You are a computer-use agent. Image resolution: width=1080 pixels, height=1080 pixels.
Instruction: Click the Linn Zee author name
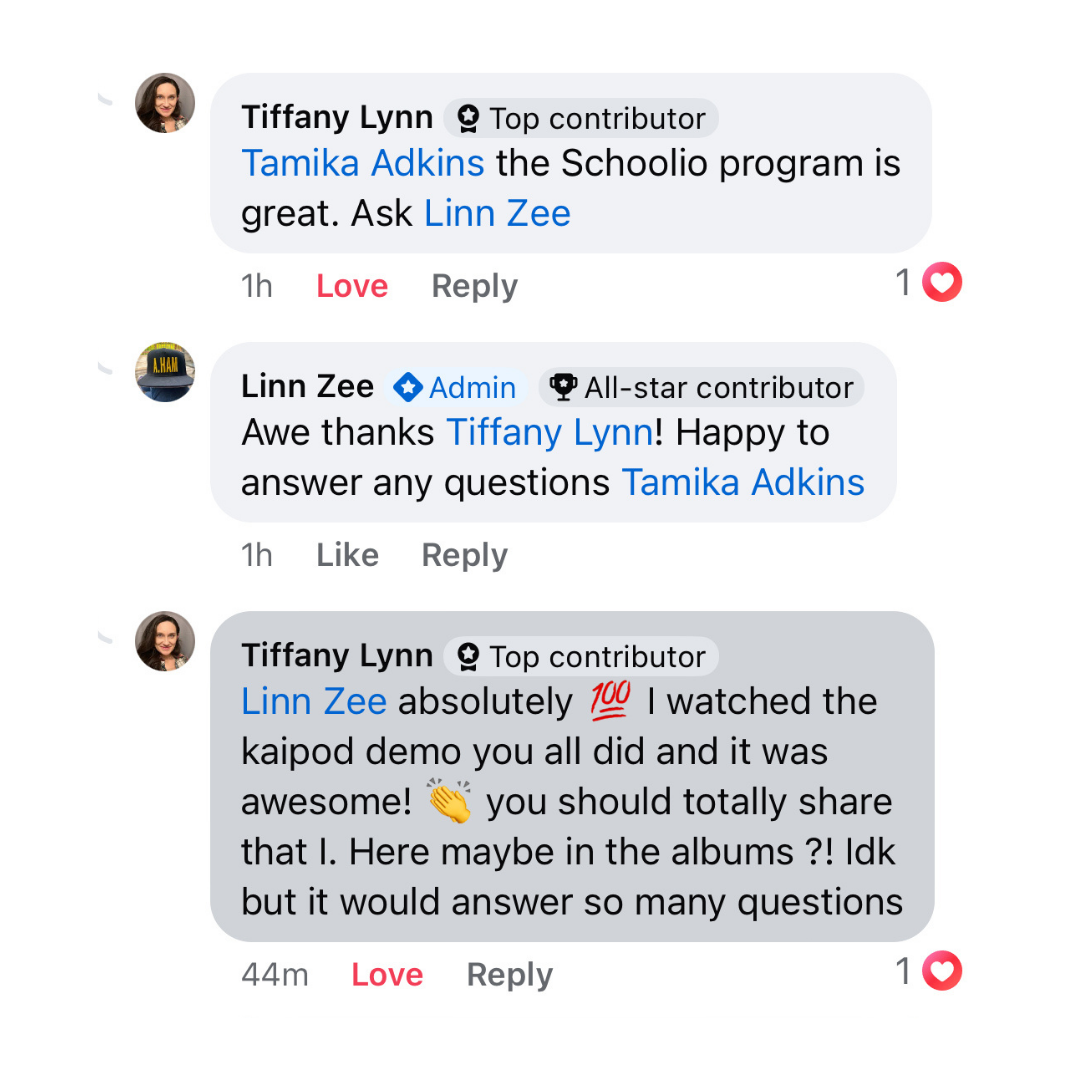(x=307, y=387)
